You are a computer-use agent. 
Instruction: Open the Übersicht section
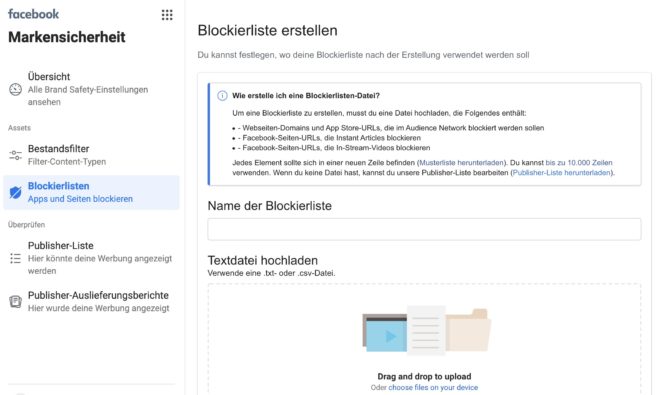(x=91, y=89)
